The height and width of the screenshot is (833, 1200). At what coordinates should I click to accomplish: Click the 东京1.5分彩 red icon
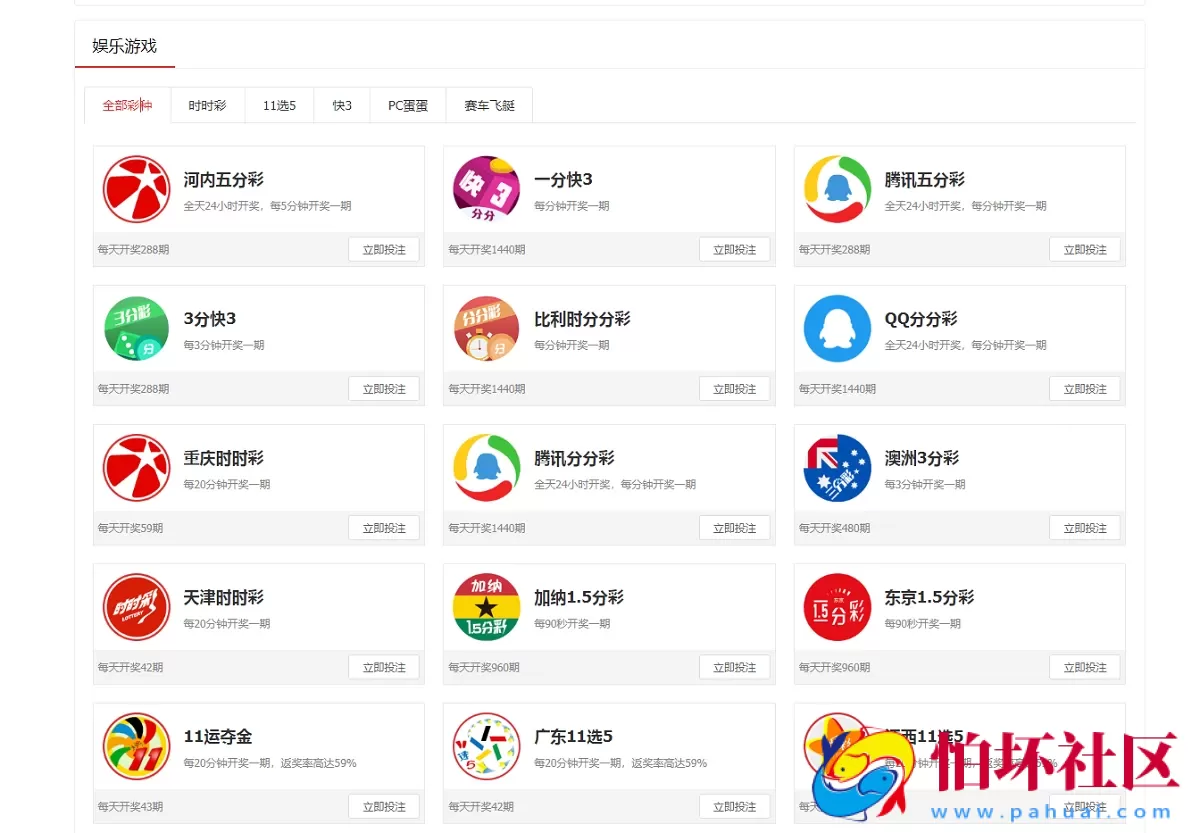point(836,605)
